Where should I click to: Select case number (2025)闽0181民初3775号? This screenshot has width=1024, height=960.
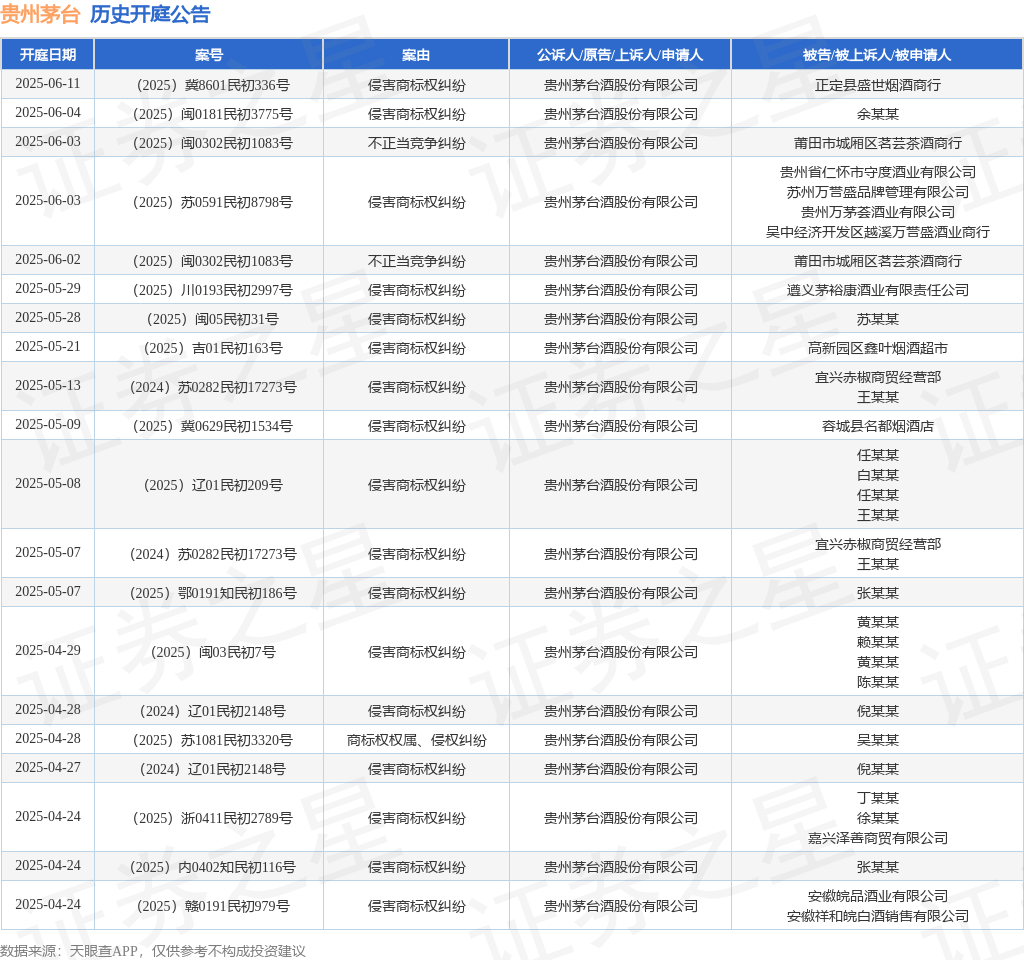click(x=212, y=114)
